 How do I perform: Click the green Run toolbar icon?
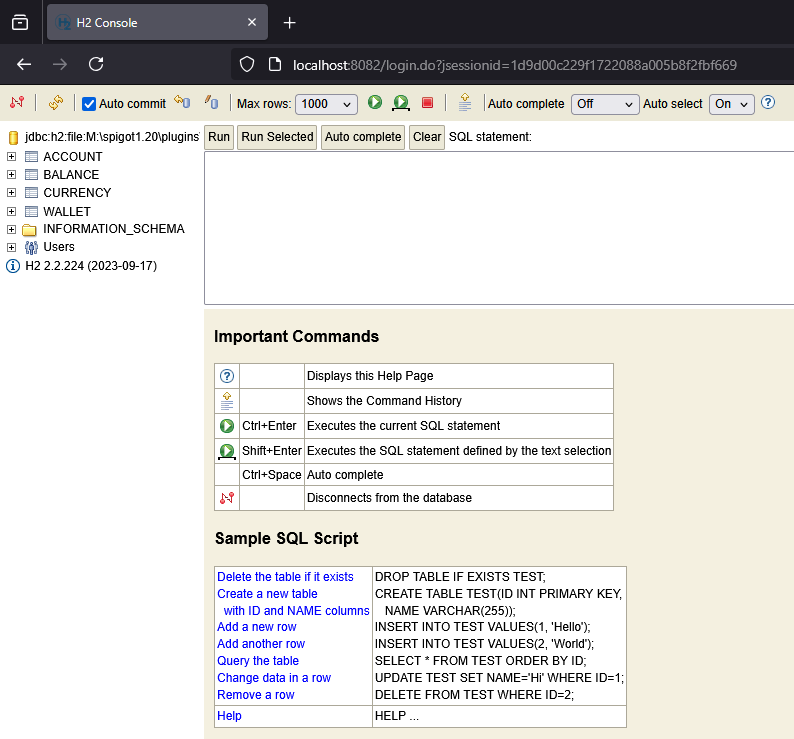375,102
